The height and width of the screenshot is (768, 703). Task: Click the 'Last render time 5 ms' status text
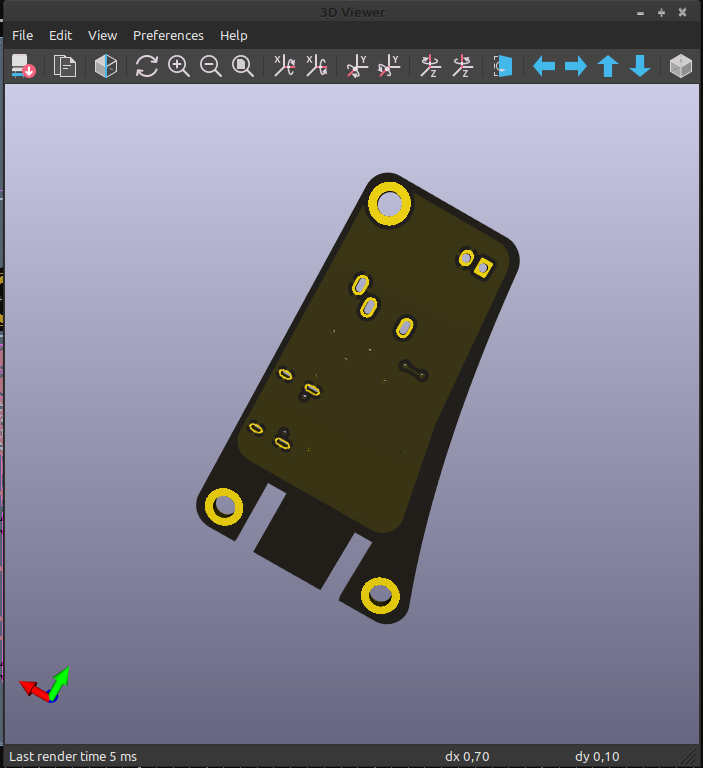[73, 756]
